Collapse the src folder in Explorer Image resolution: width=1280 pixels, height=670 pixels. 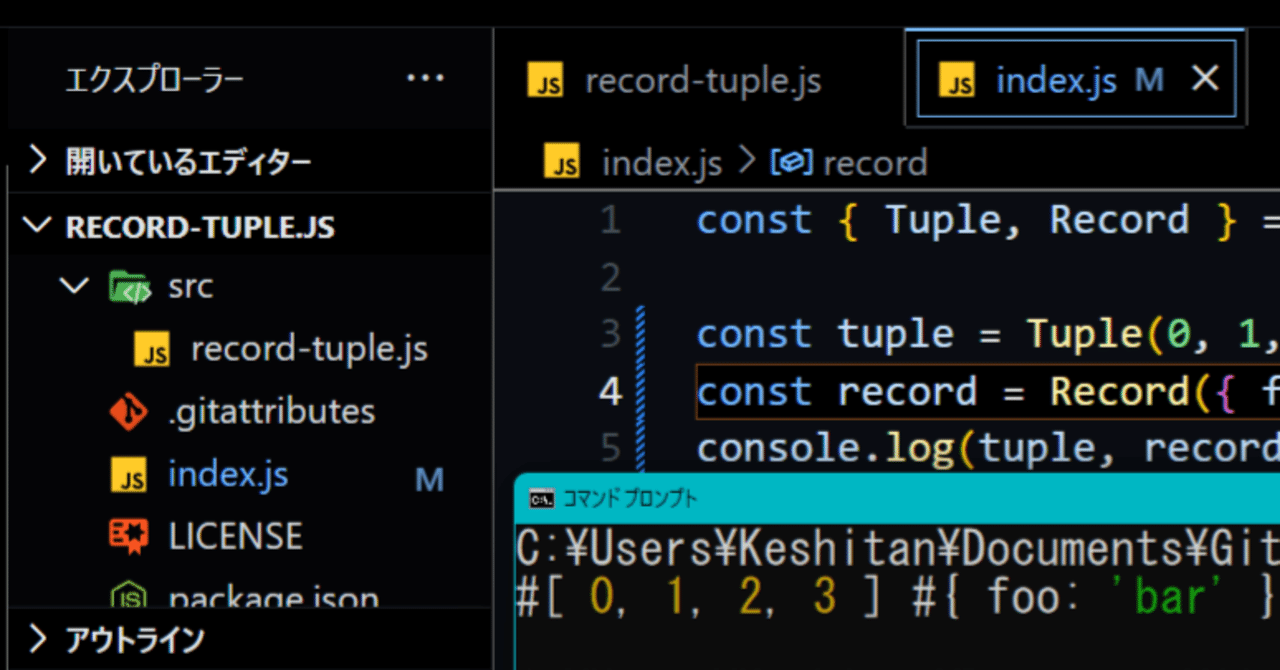pyautogui.click(x=72, y=286)
